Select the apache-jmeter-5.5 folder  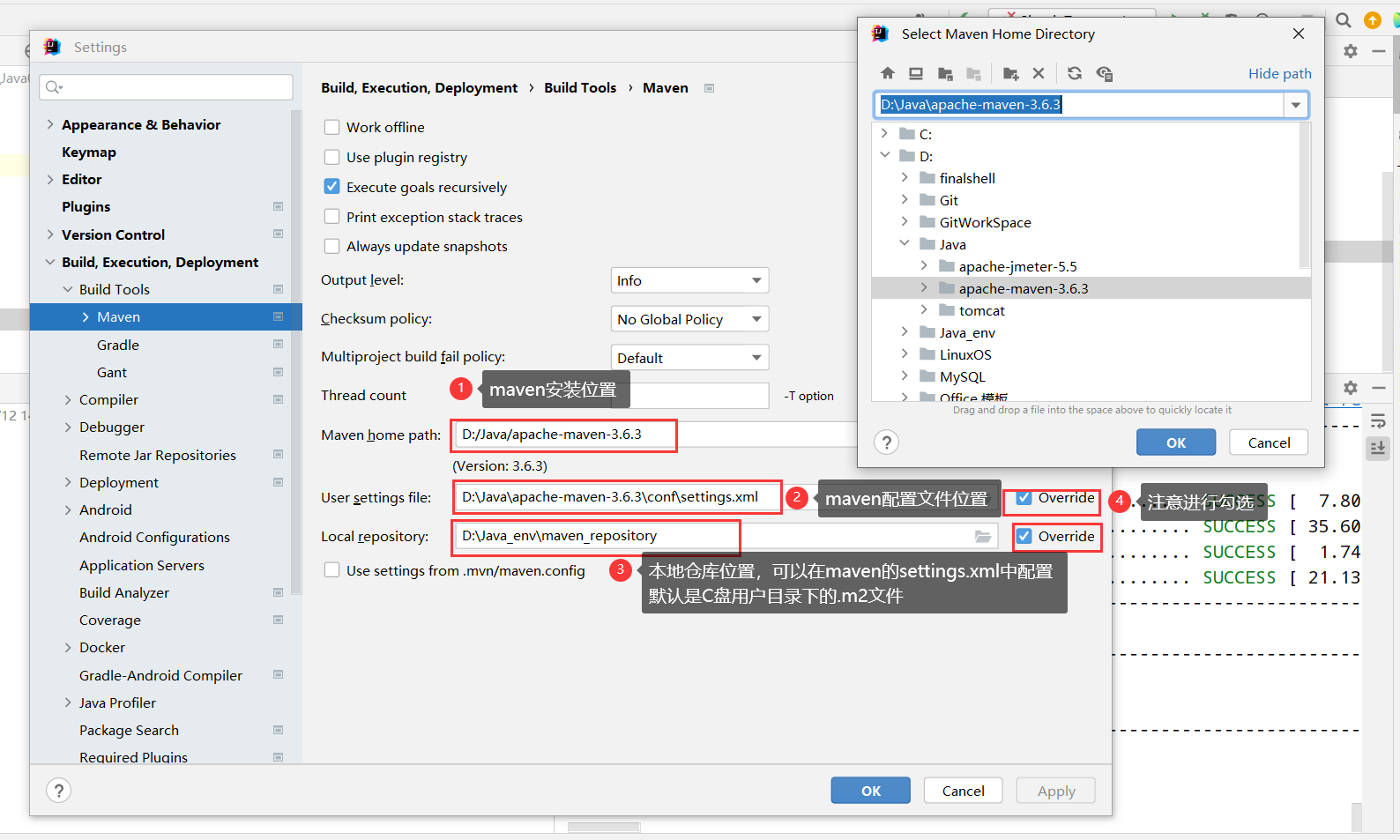click(1018, 266)
